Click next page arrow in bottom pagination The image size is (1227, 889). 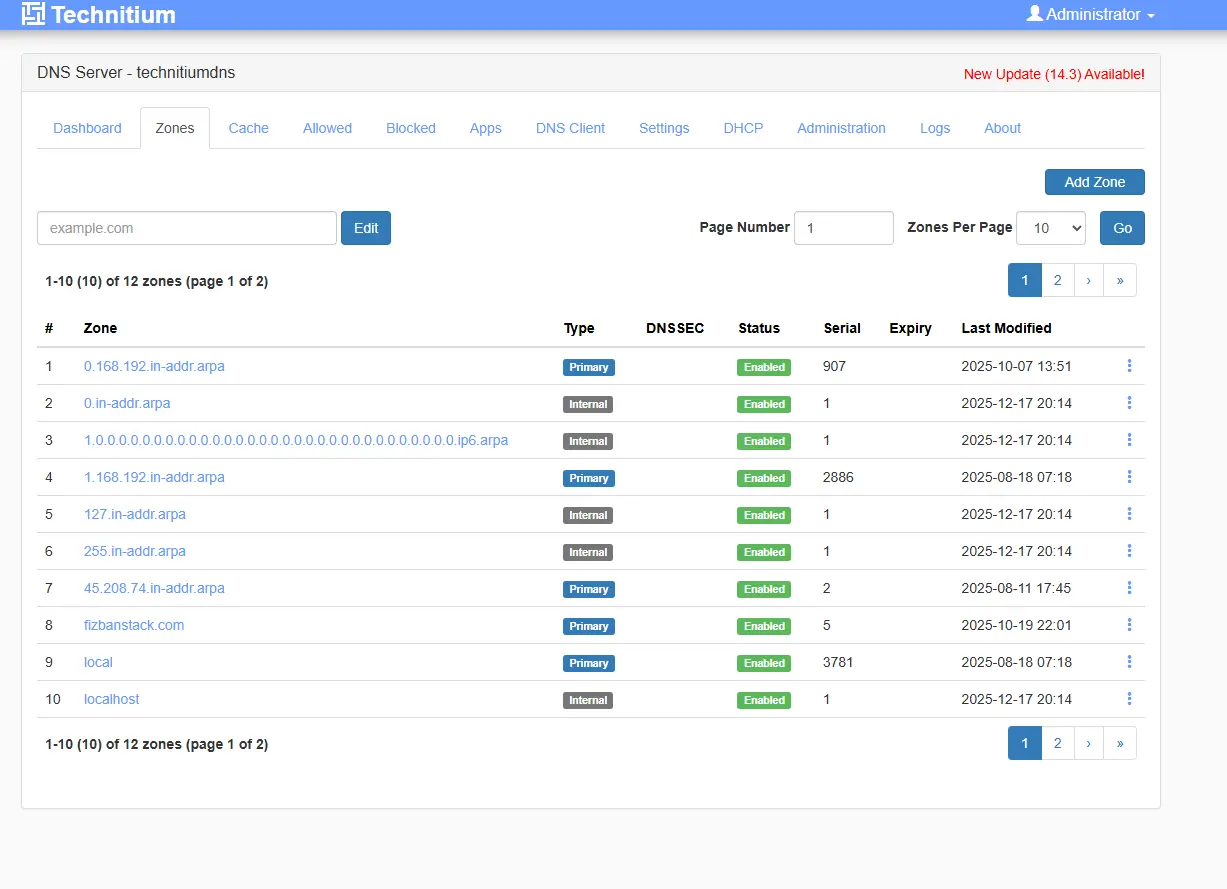click(x=1089, y=743)
